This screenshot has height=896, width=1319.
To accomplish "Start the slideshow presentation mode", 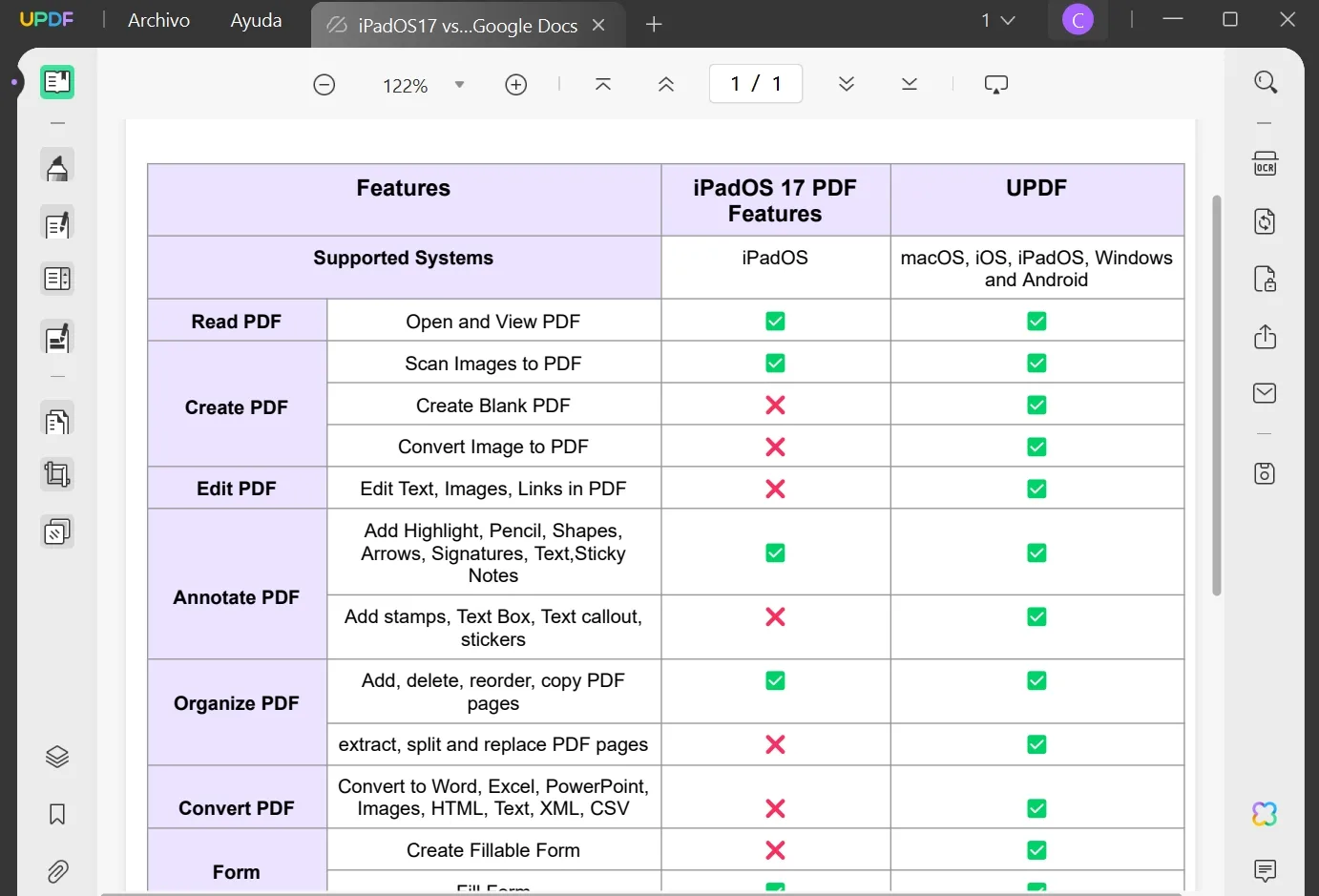I will pos(996,85).
